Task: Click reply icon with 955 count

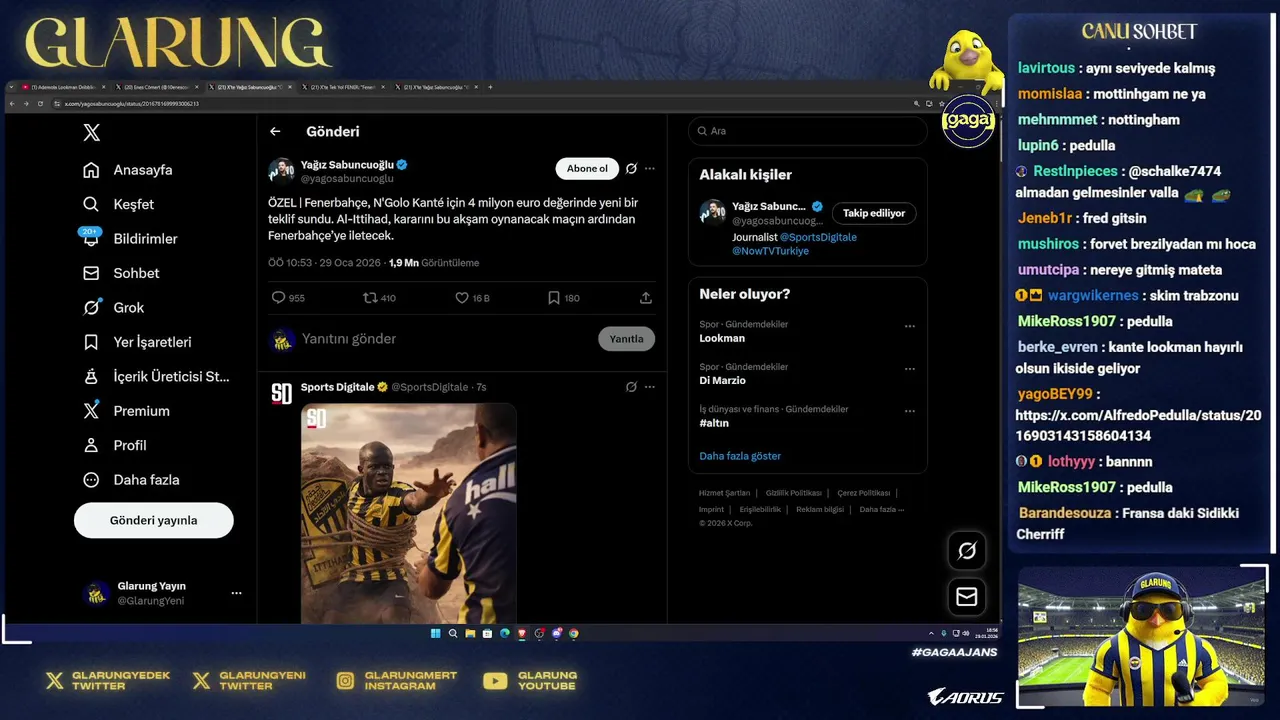Action: [x=288, y=298]
